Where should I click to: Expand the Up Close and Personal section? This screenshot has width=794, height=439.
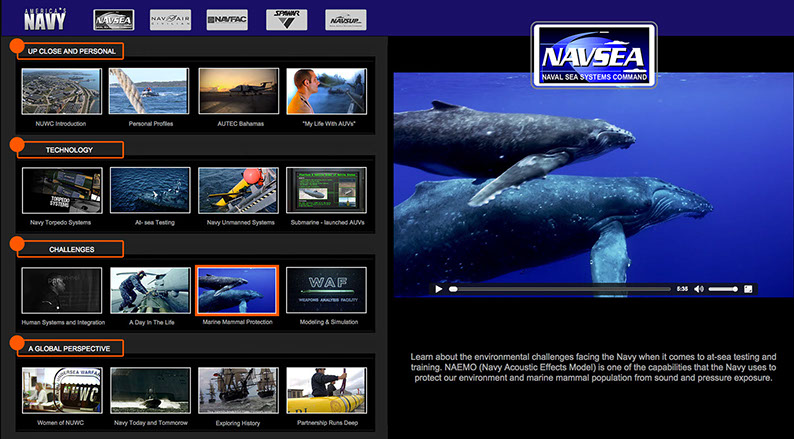(72, 51)
